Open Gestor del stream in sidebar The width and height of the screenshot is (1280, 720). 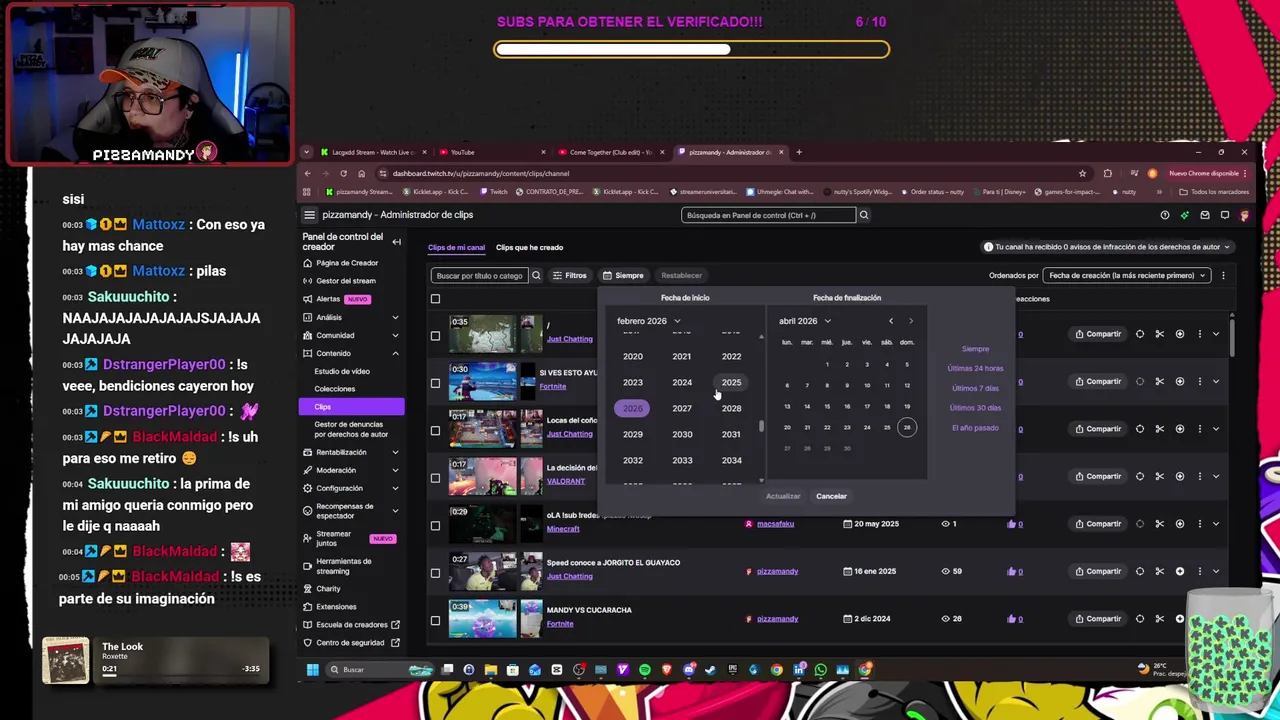[x=346, y=281]
